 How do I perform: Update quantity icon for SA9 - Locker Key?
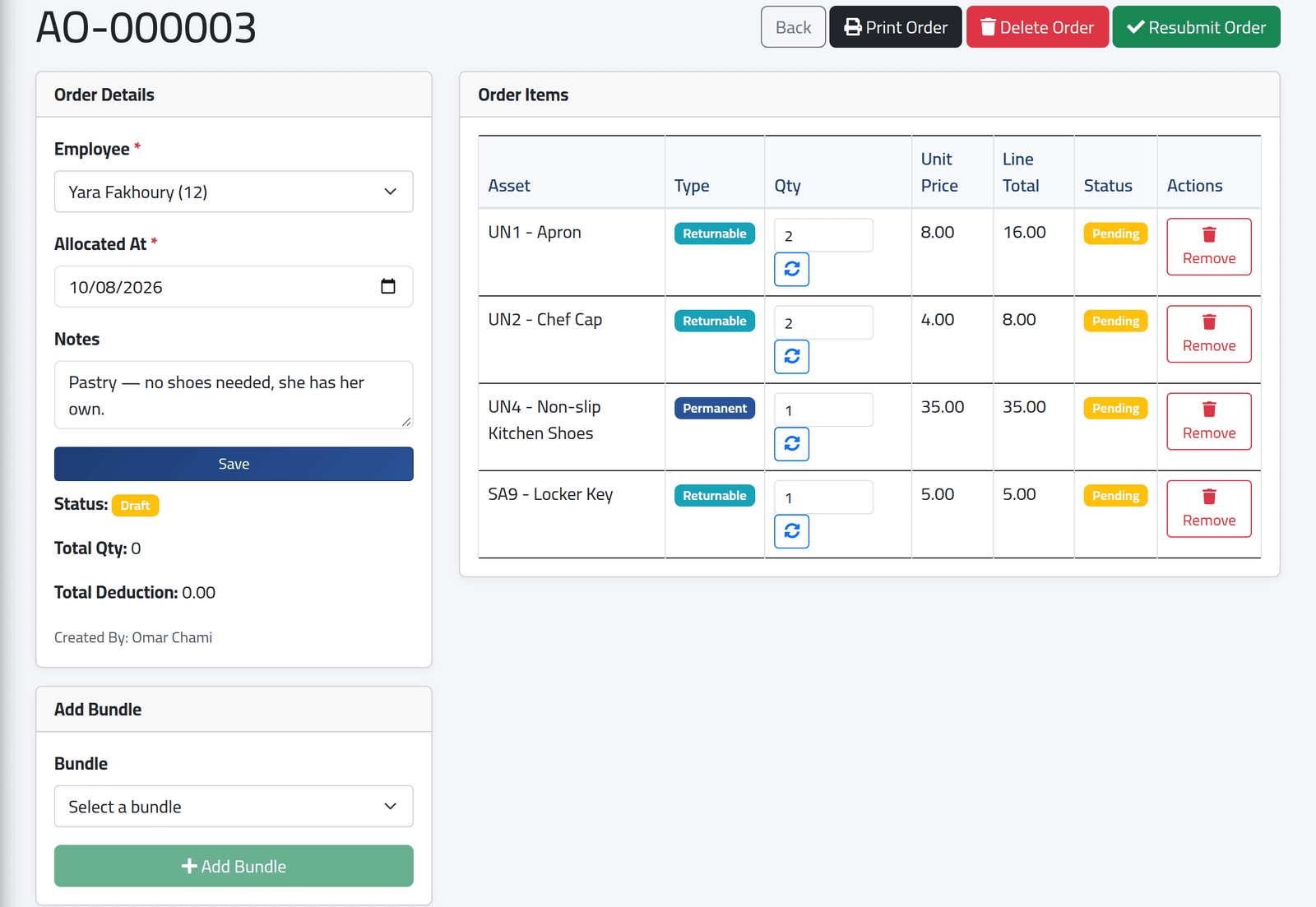pyautogui.click(x=791, y=531)
